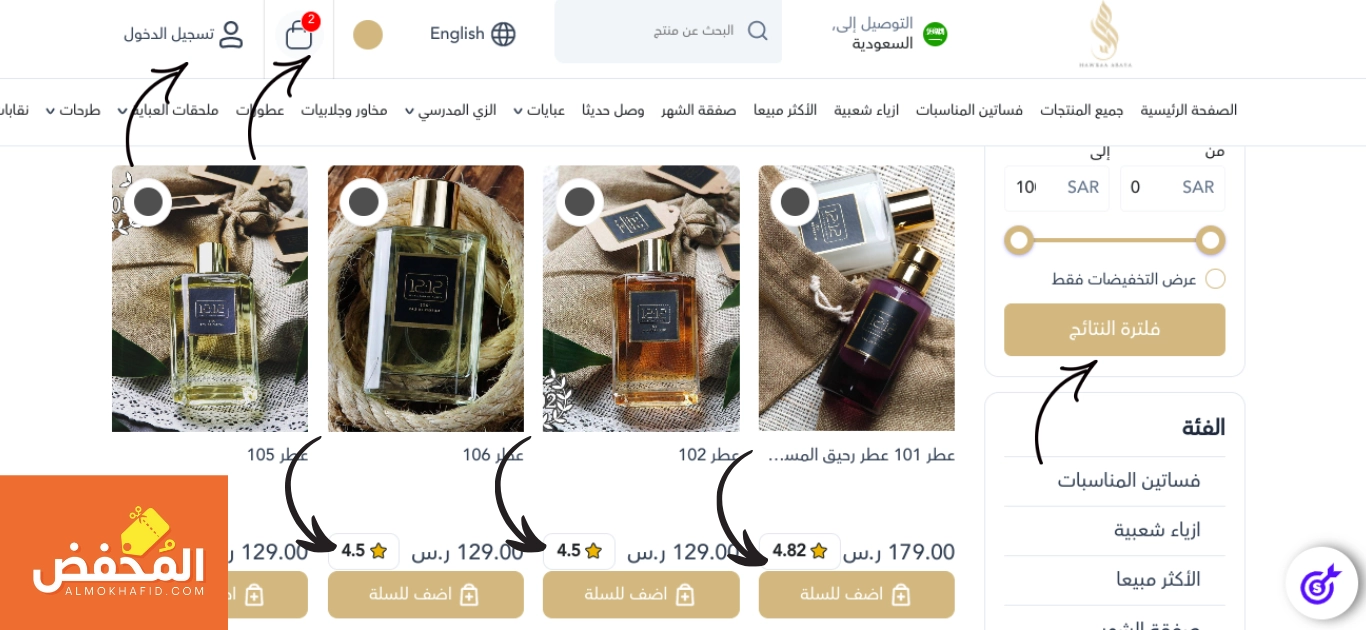Click the Saudi Arabia flag delivery icon

pos(935,34)
